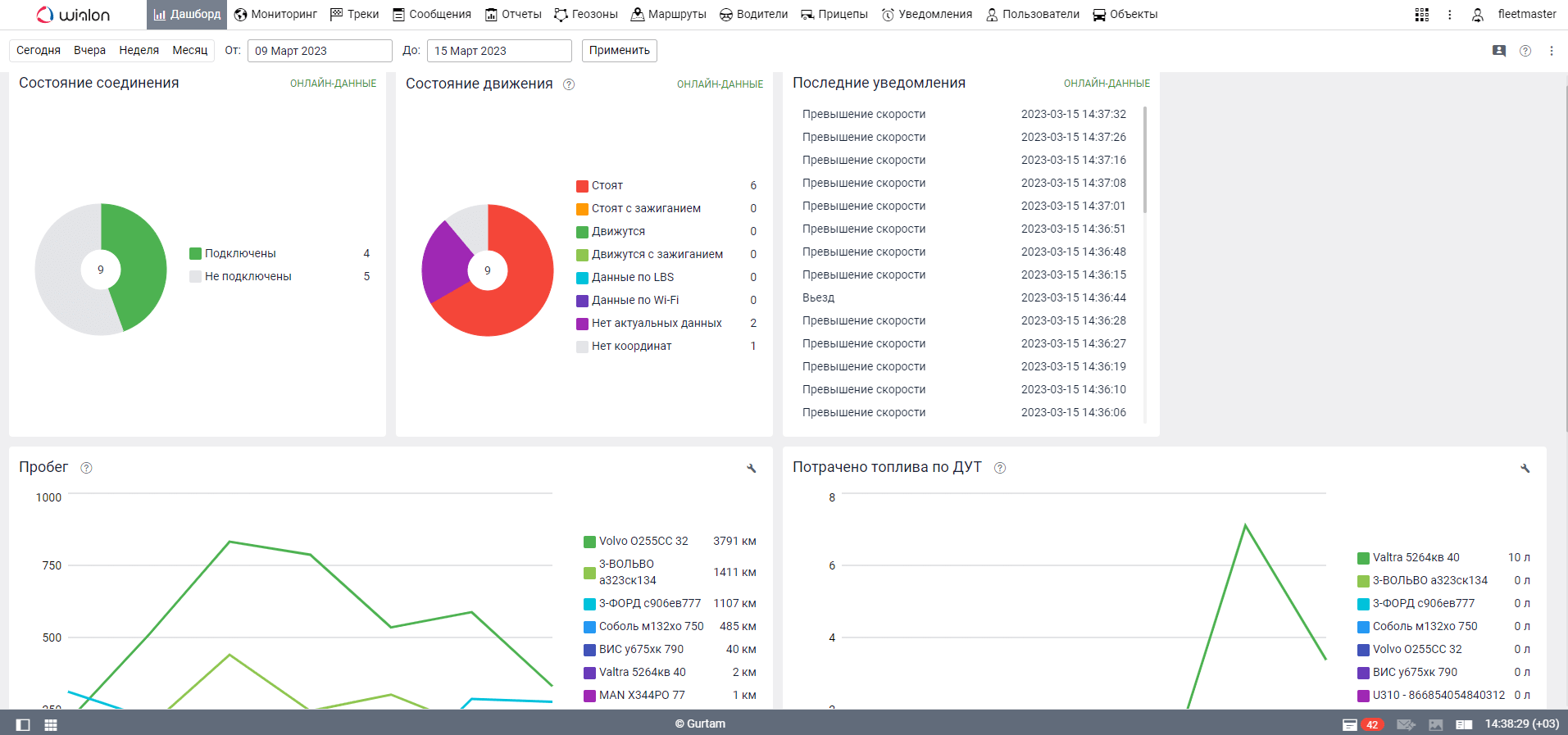The height and width of the screenshot is (735, 1568).
Task: Click 3-ФОРД с906ев777 in Пробег legend
Action: pyautogui.click(x=650, y=604)
